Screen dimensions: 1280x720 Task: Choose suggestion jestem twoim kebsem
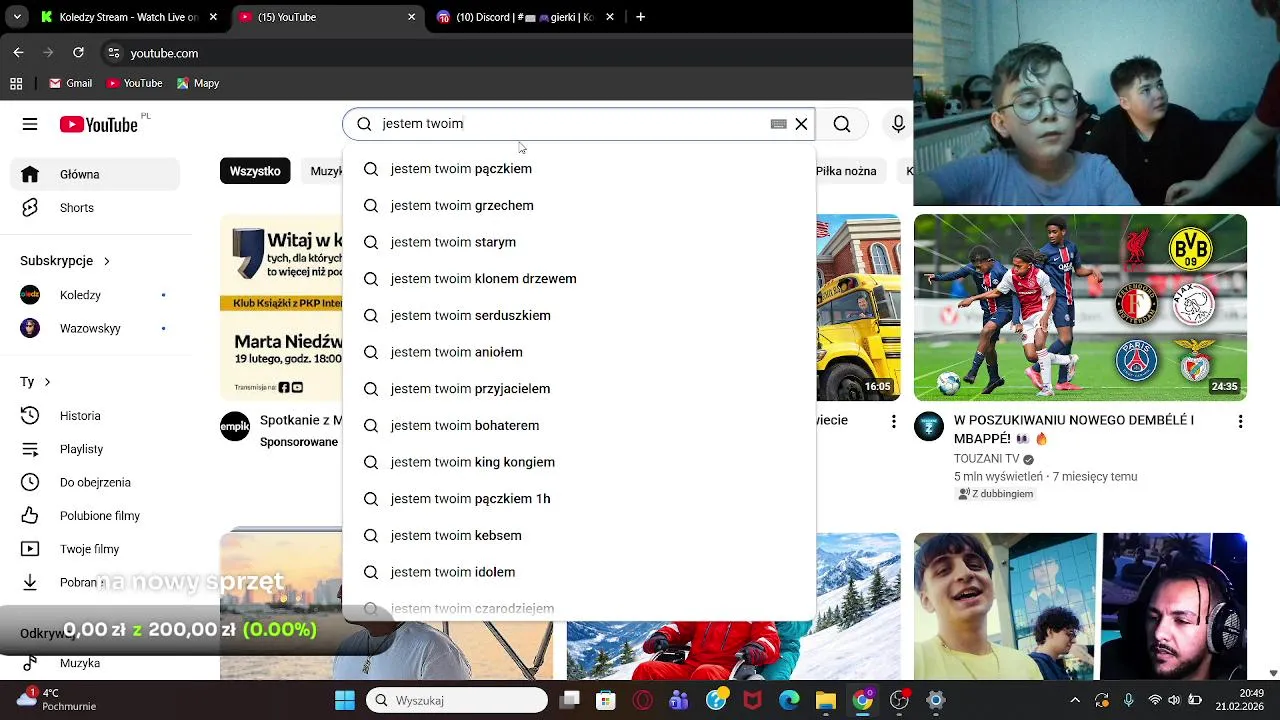click(x=579, y=535)
